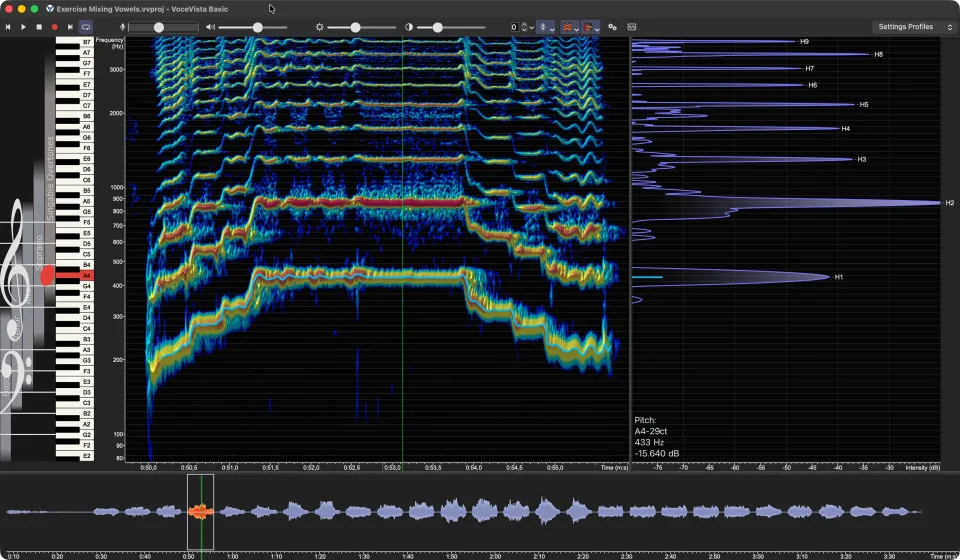
Task: Stop playback with the square stop button
Action: point(39,27)
